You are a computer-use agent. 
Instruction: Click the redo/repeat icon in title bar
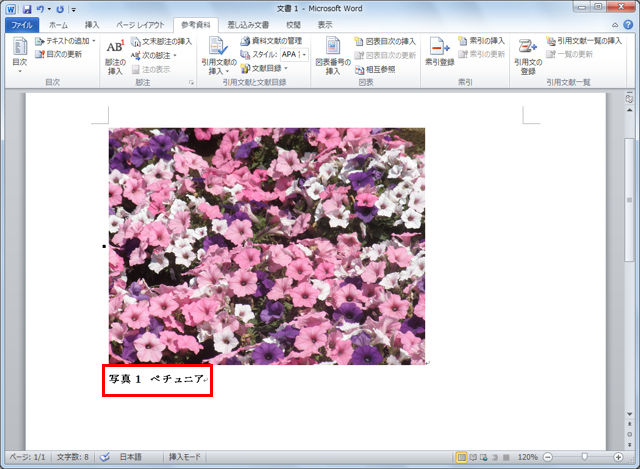coord(60,9)
